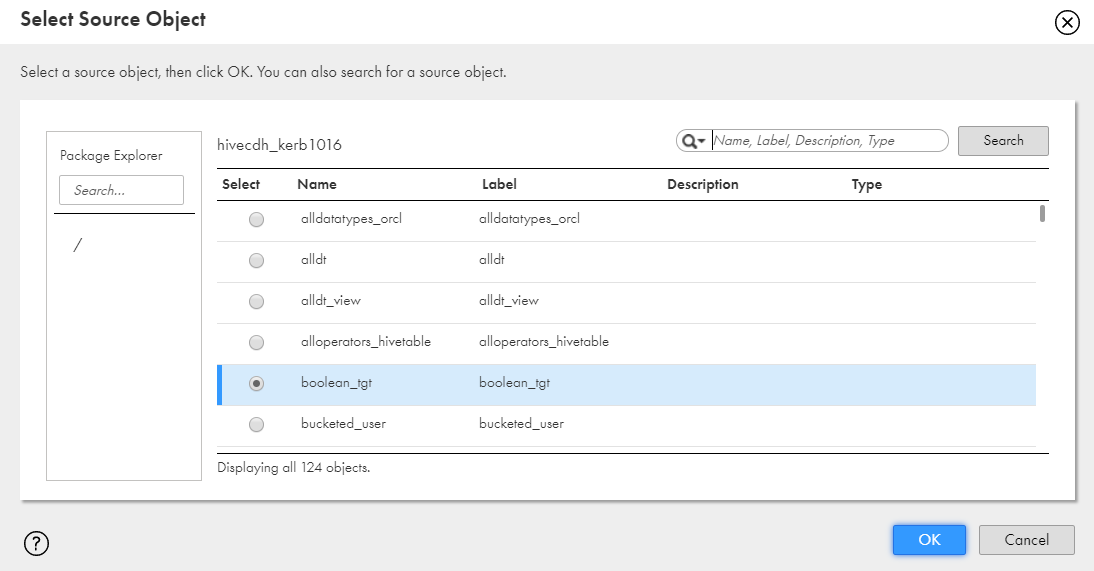Click the Cancel button
This screenshot has height=571, width=1094.
point(1026,540)
